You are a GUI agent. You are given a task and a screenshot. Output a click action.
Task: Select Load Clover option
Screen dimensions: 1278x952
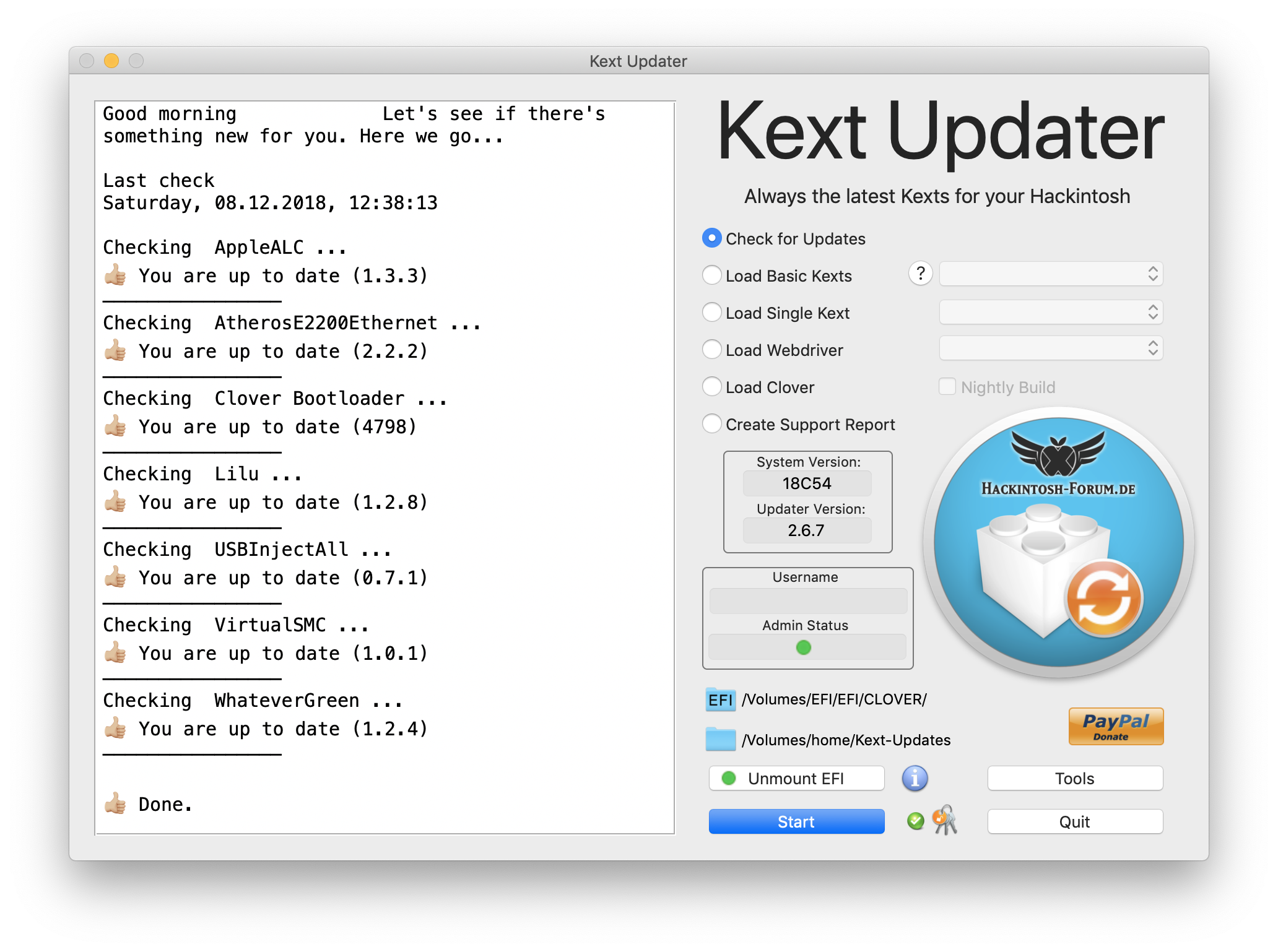pyautogui.click(x=712, y=387)
